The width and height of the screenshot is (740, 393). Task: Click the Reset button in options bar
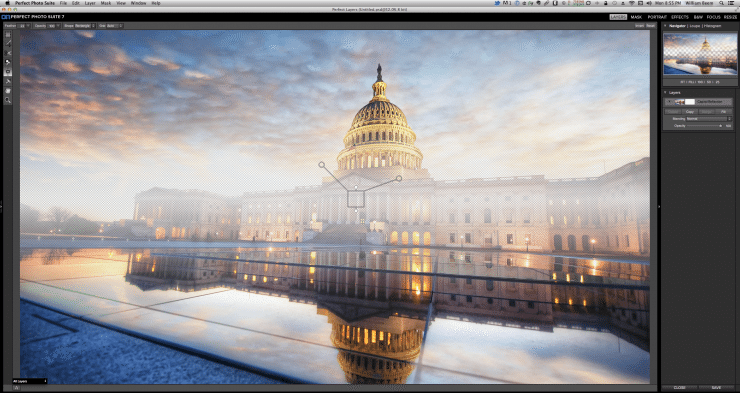(650, 26)
